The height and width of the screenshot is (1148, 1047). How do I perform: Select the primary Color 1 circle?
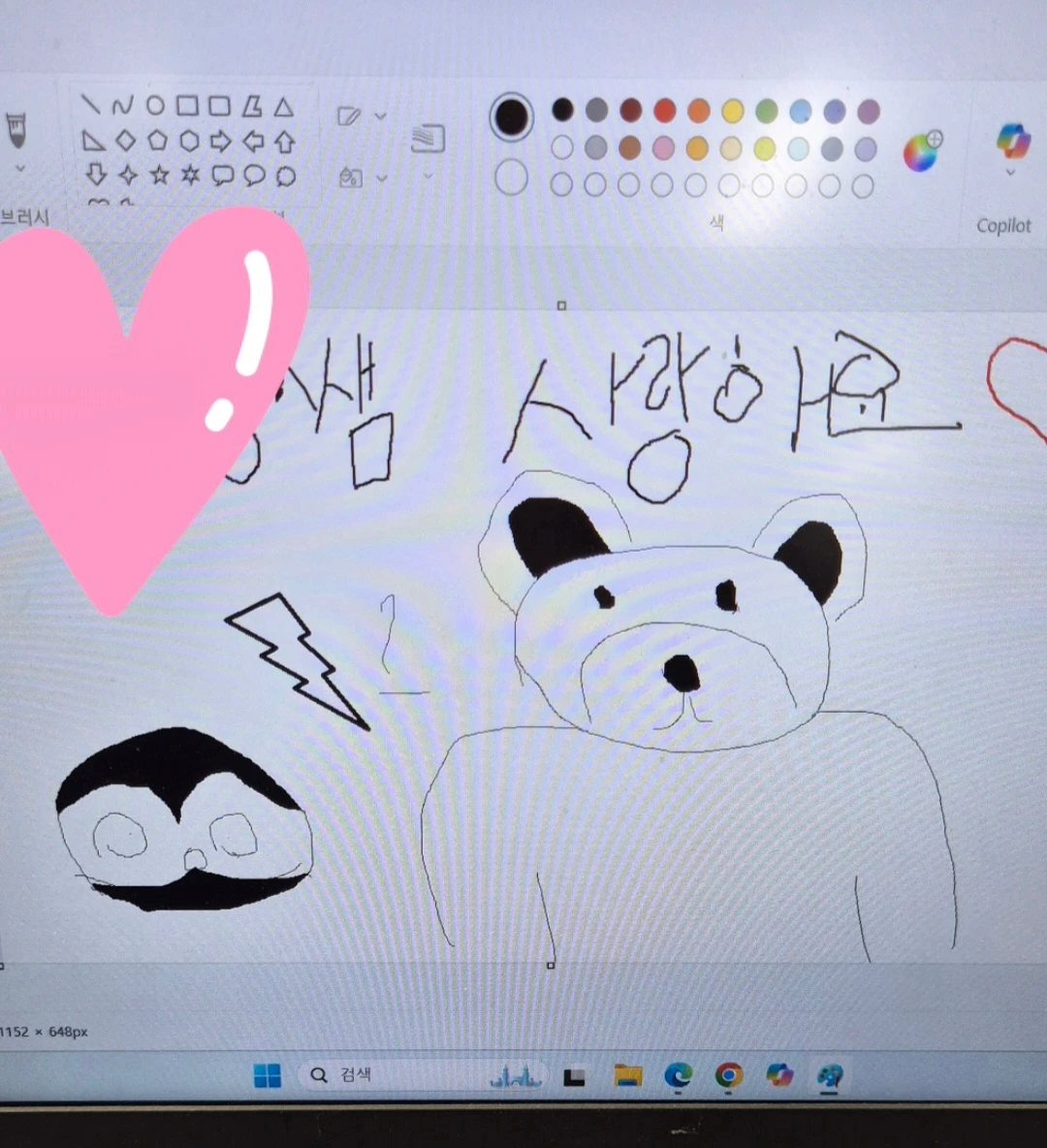511,116
